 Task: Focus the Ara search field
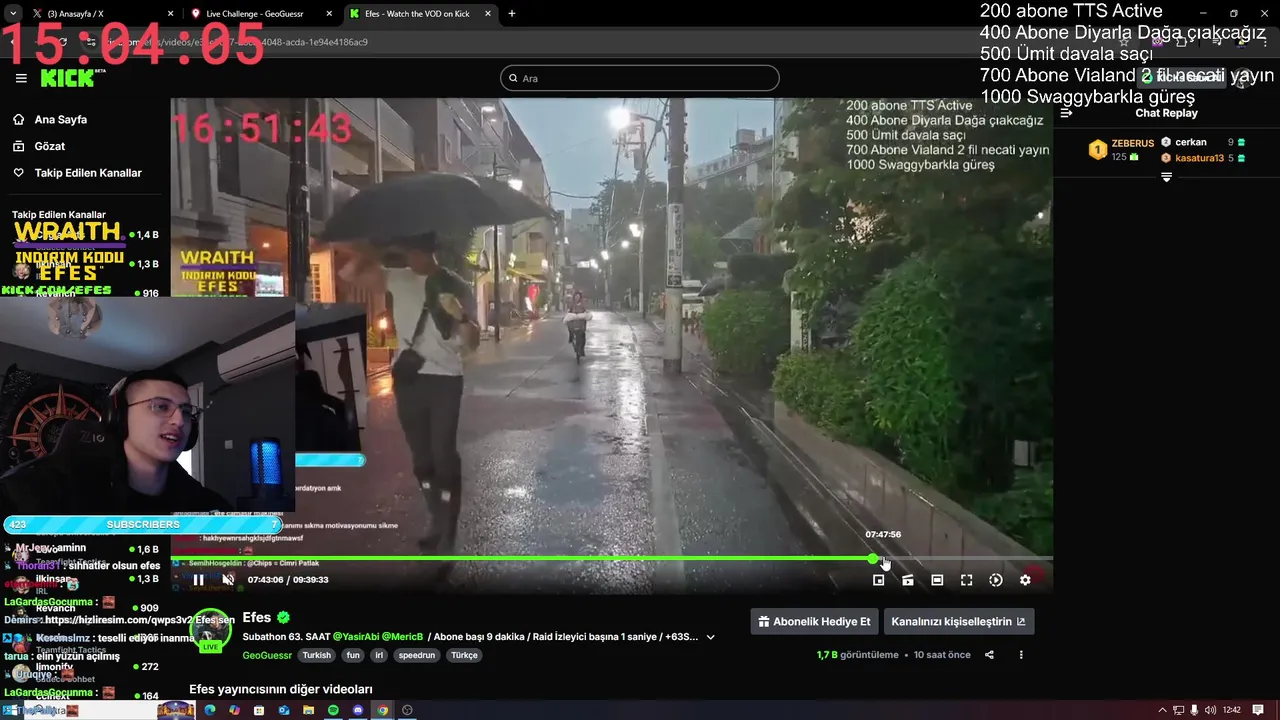pyautogui.click(x=640, y=78)
